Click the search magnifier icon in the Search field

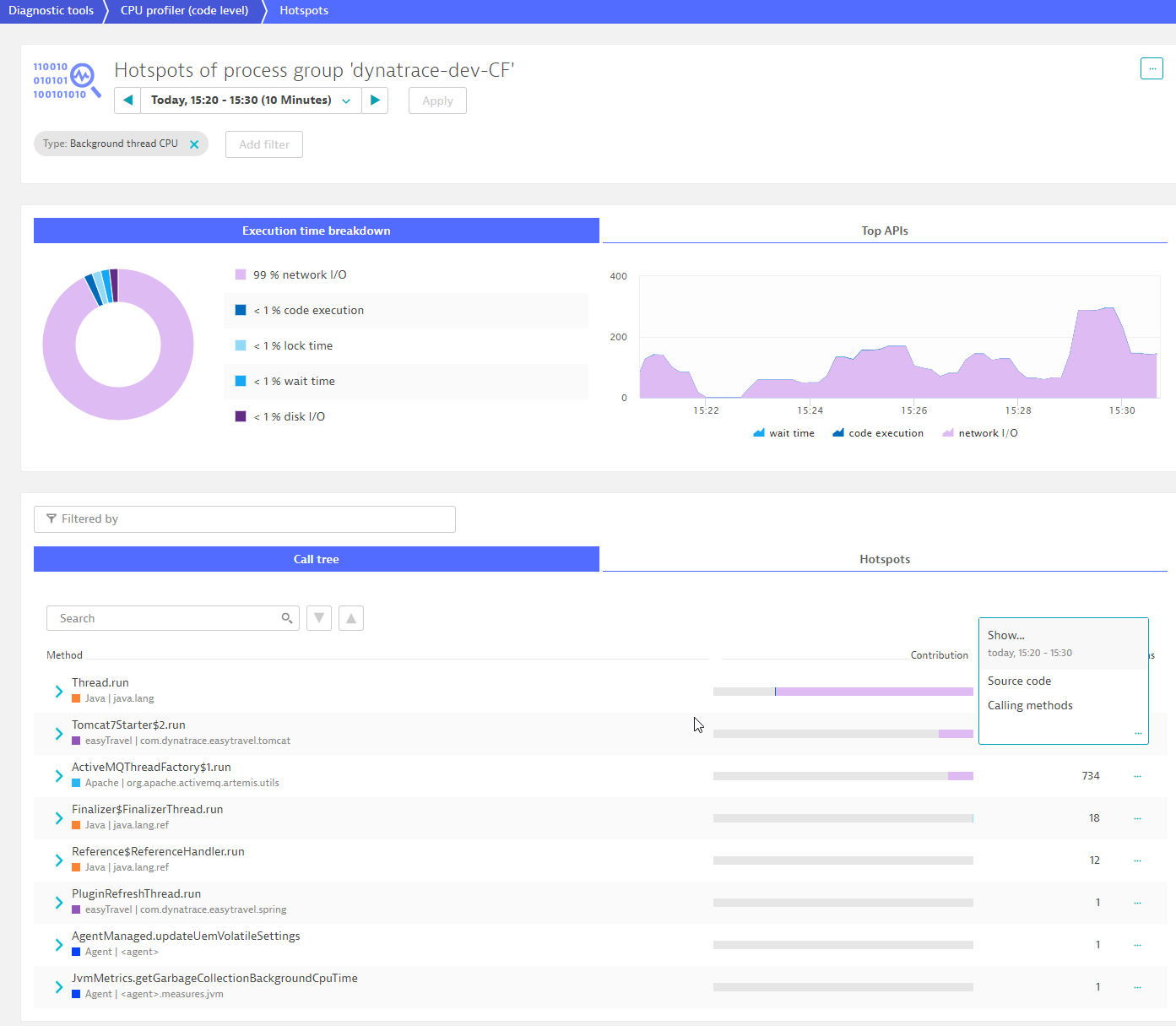(287, 618)
